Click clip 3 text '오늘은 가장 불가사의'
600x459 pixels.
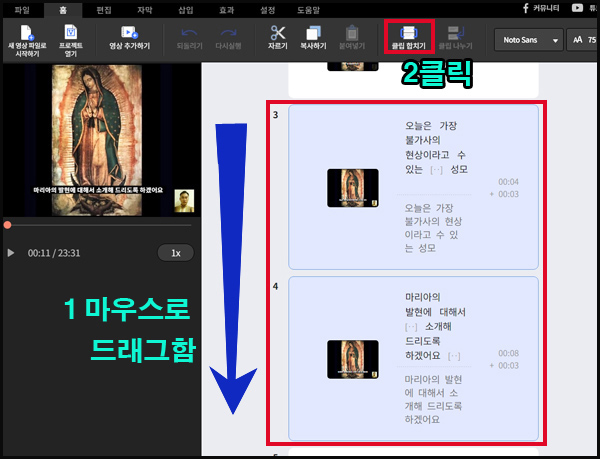(431, 133)
